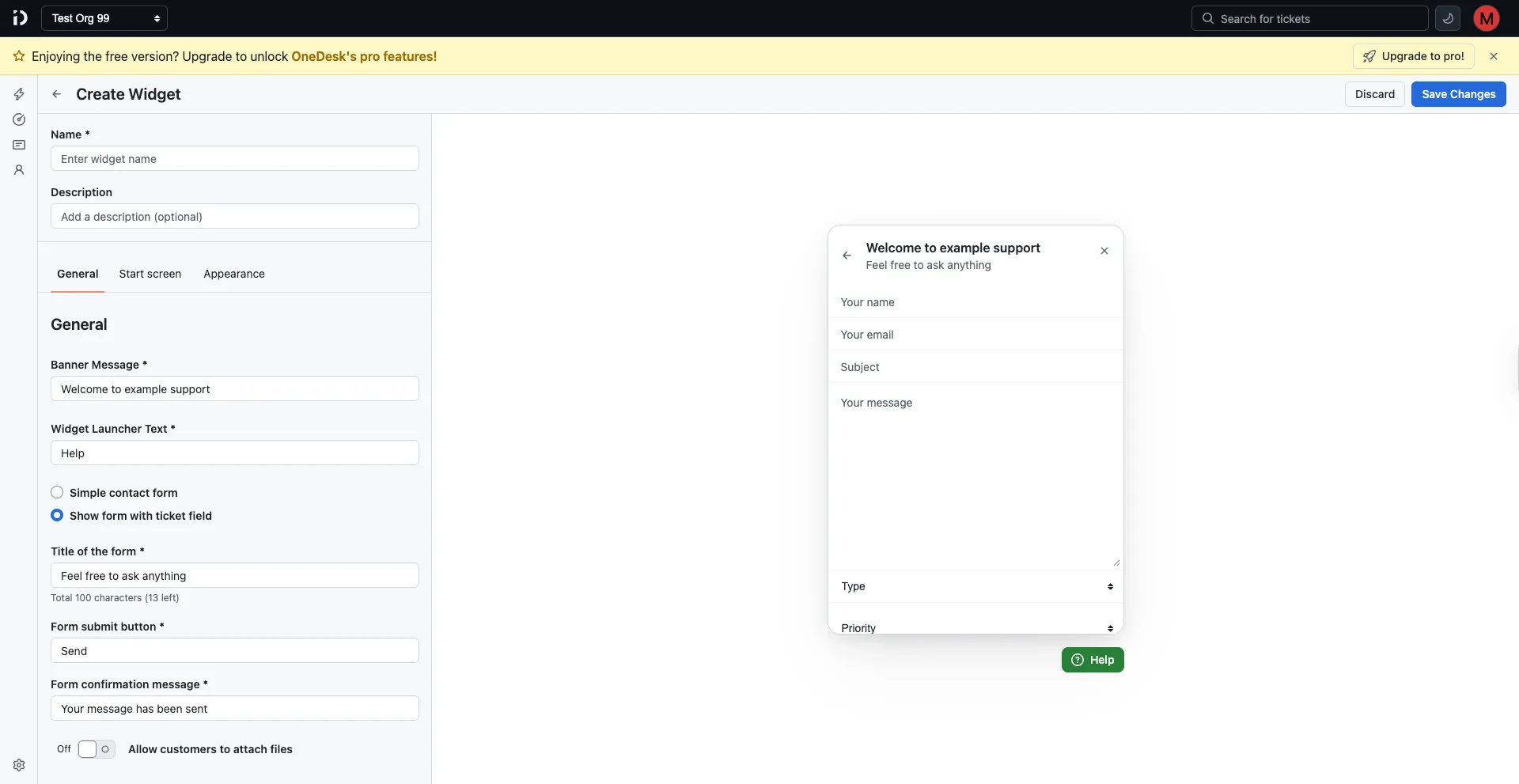Toggle dark mode with the moon icon
1519x784 pixels.
click(x=1448, y=17)
